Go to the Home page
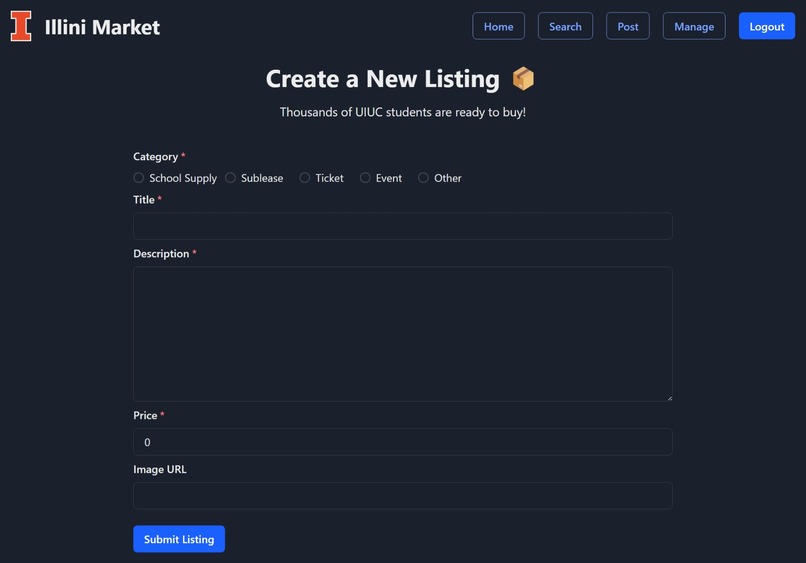806x563 pixels. [x=498, y=26]
